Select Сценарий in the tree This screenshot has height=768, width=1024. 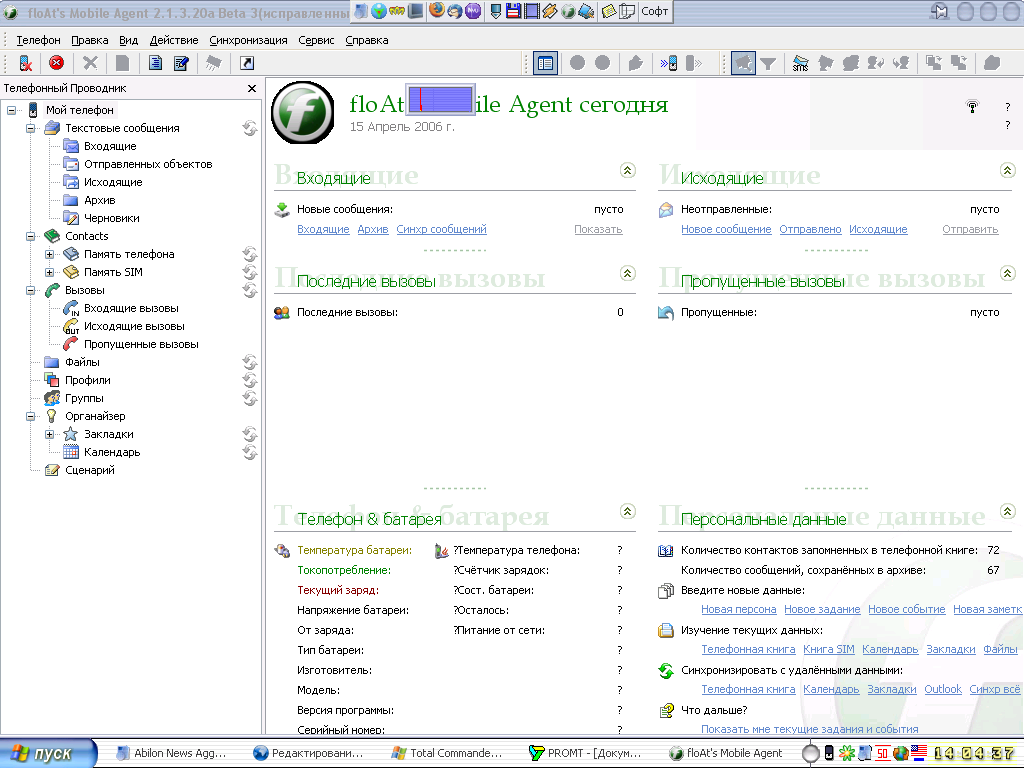click(90, 470)
